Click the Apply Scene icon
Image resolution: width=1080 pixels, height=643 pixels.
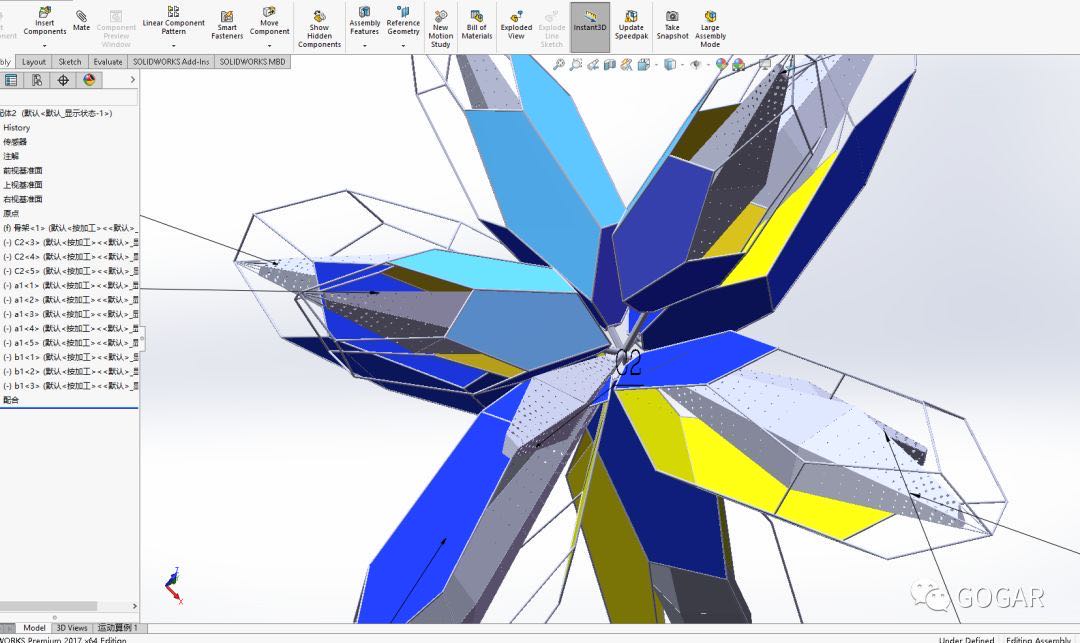(x=738, y=65)
